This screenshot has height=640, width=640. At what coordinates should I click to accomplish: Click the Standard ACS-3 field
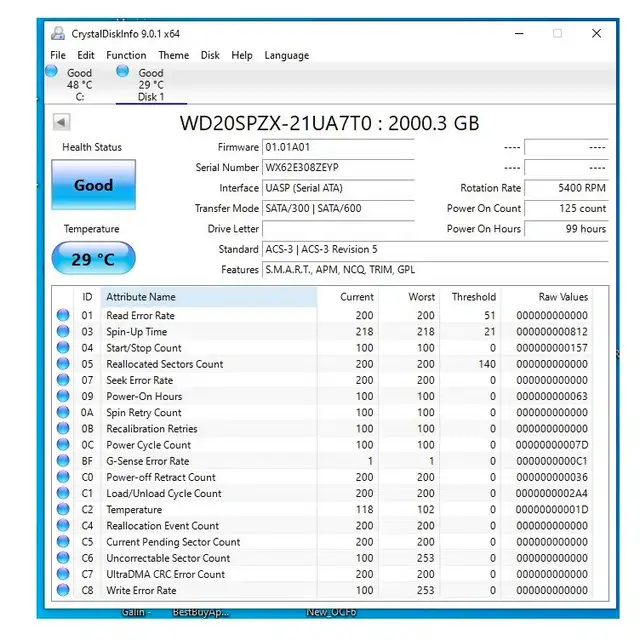point(435,249)
